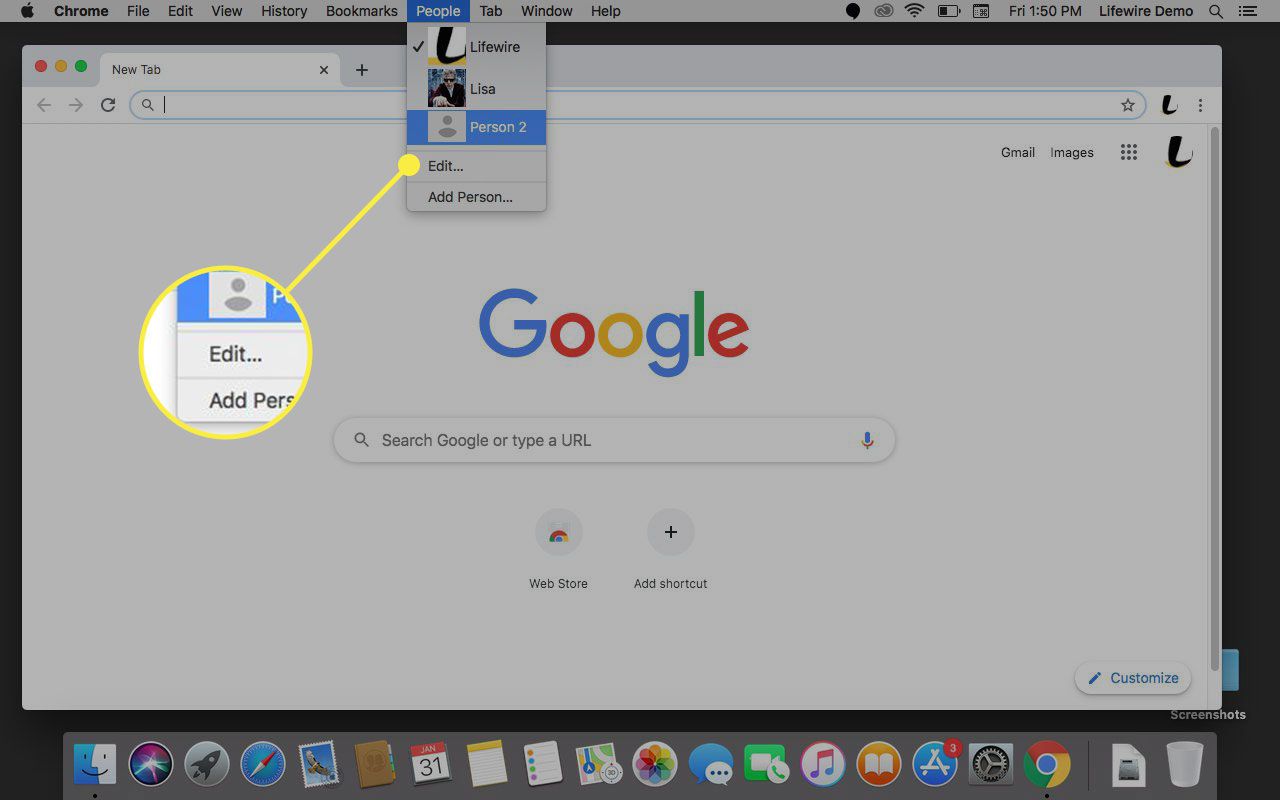1280x800 pixels.
Task: Click the browser forward arrow
Action: tap(75, 105)
